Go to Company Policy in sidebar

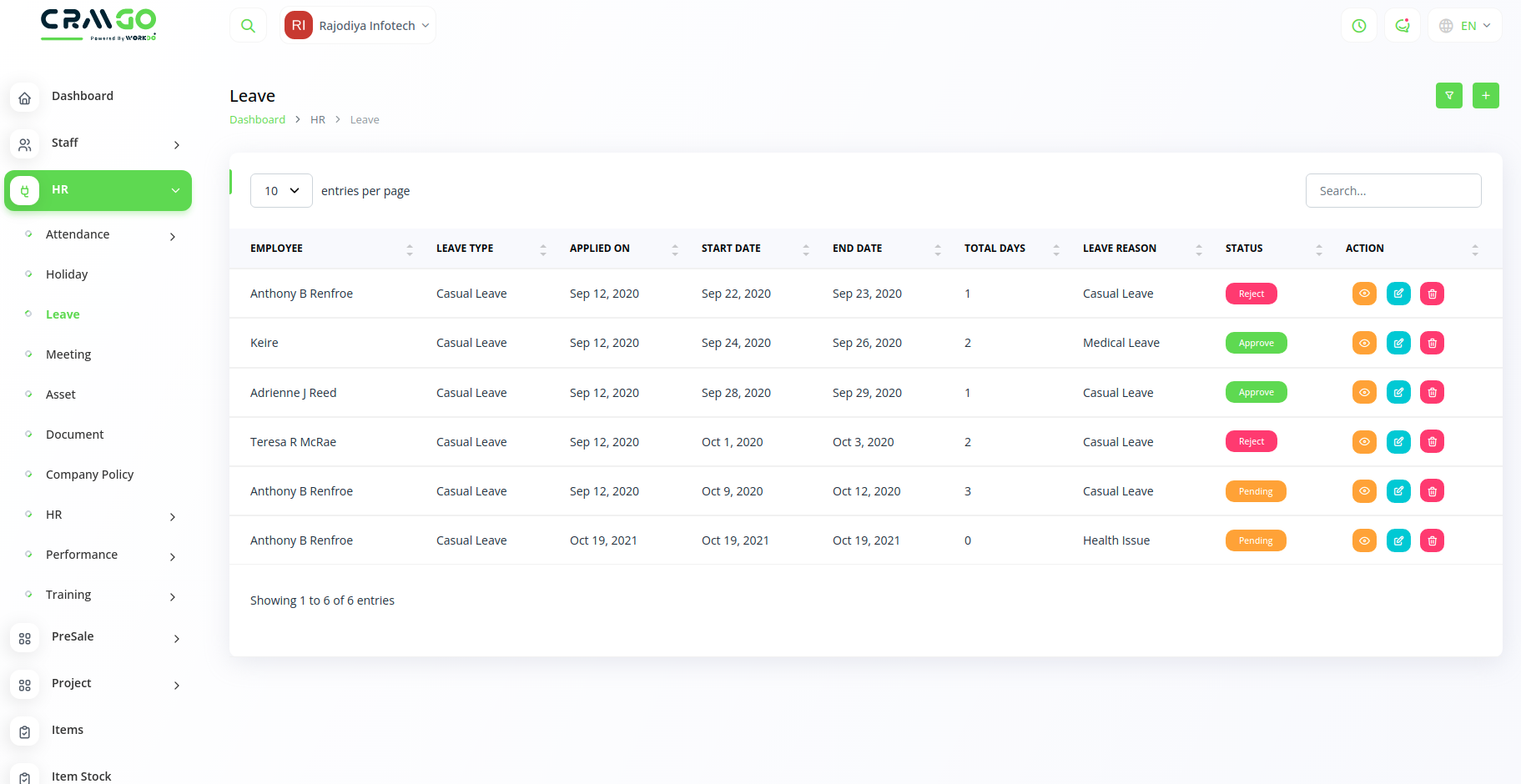[89, 475]
